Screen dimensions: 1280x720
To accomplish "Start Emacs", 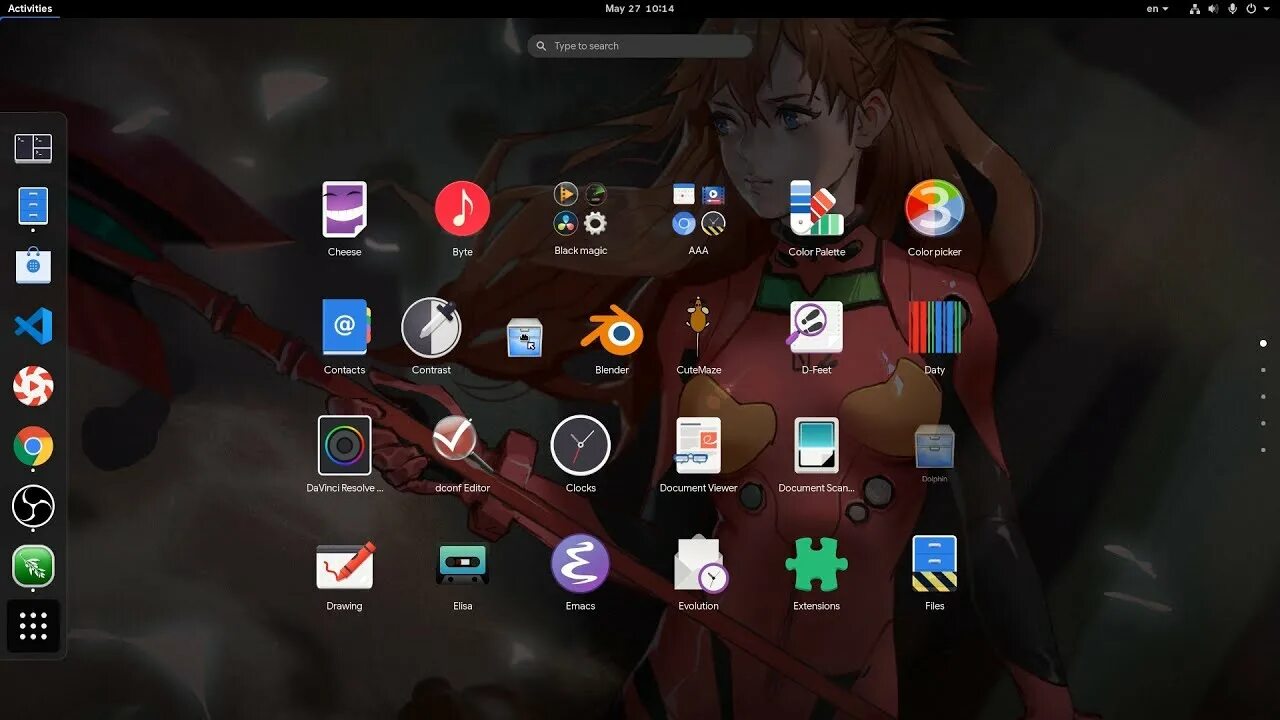I will pyautogui.click(x=580, y=563).
